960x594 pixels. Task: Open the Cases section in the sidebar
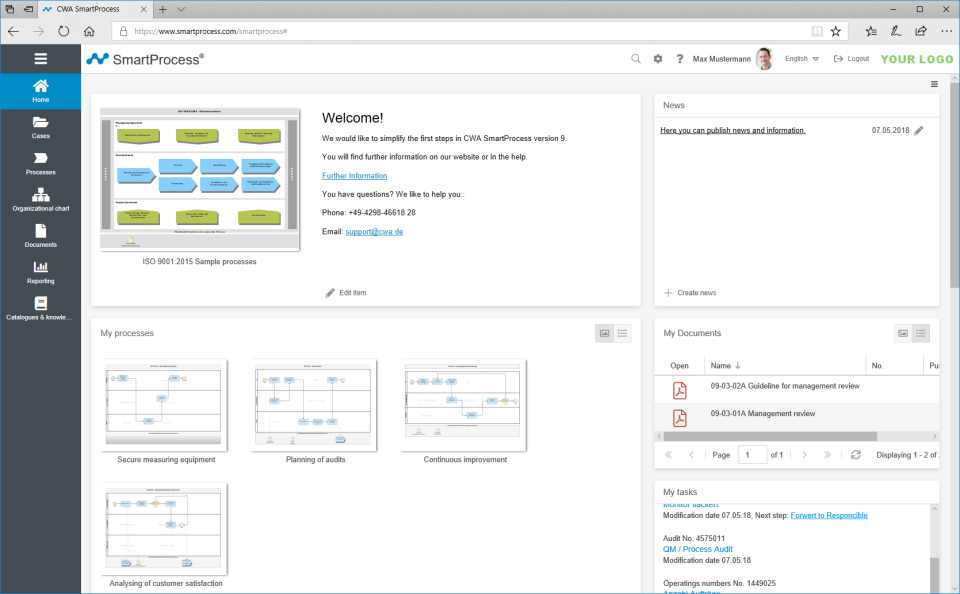[40, 128]
